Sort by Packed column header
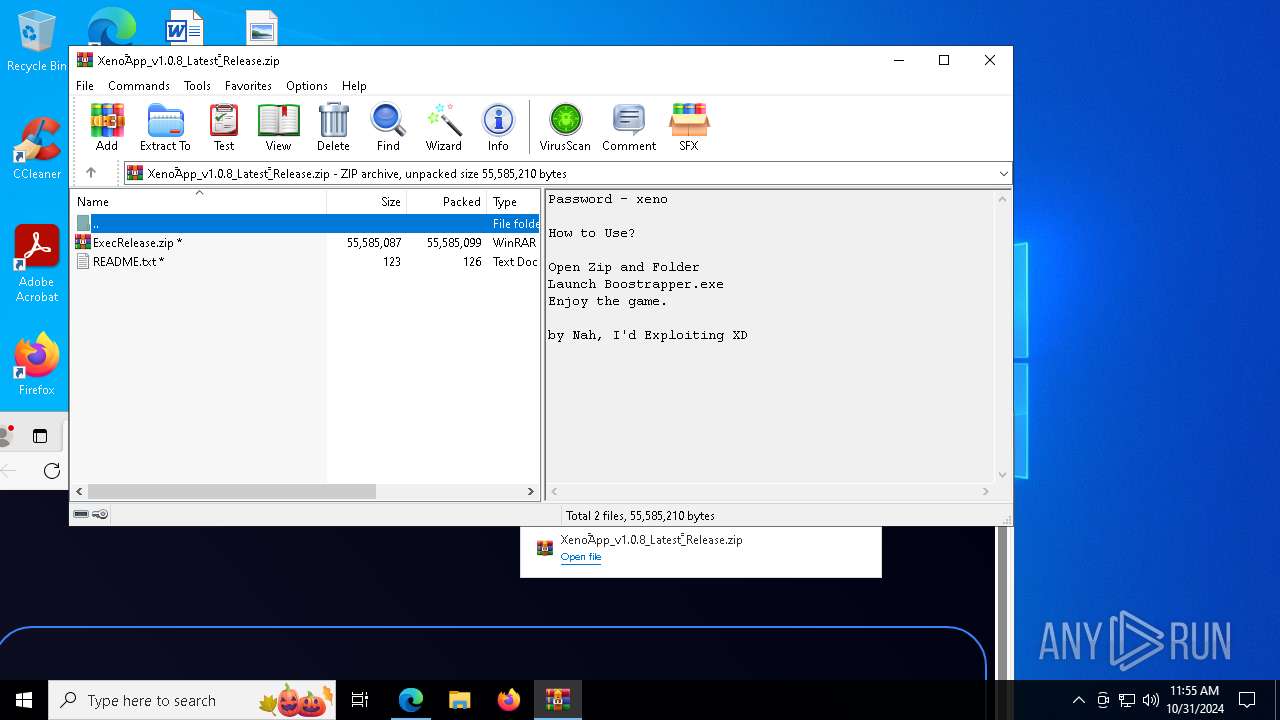This screenshot has width=1280, height=720. click(x=446, y=201)
